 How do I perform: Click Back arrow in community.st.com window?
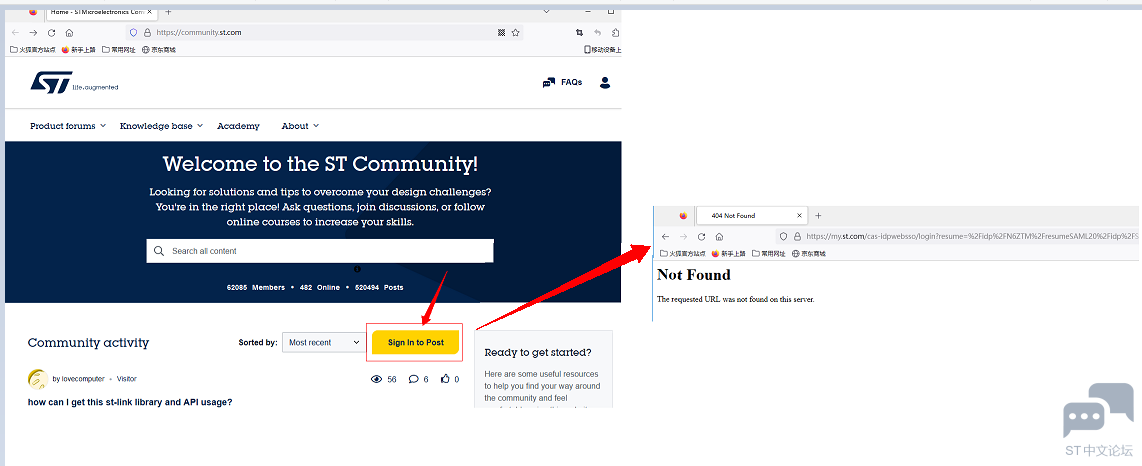(x=15, y=33)
